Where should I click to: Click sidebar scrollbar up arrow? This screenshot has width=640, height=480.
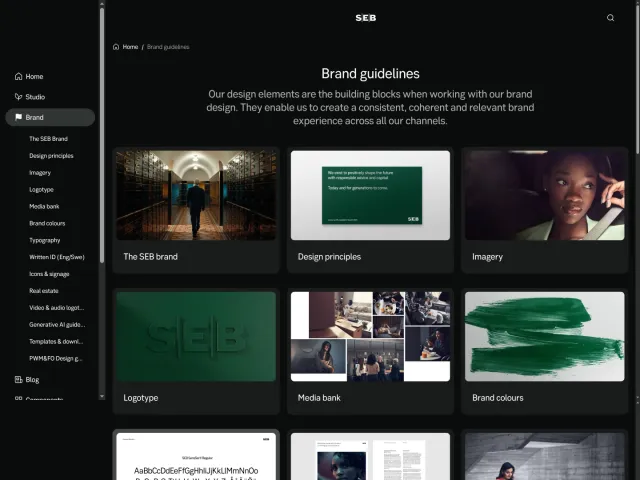tap(102, 3)
